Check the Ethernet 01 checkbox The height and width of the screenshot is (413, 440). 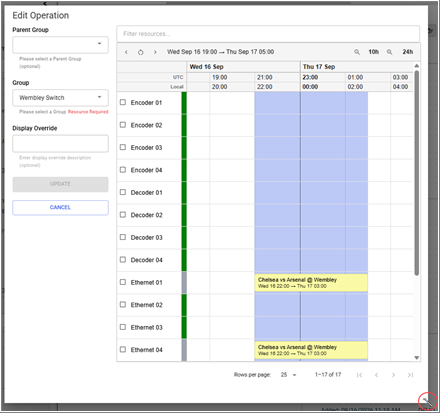pos(123,282)
